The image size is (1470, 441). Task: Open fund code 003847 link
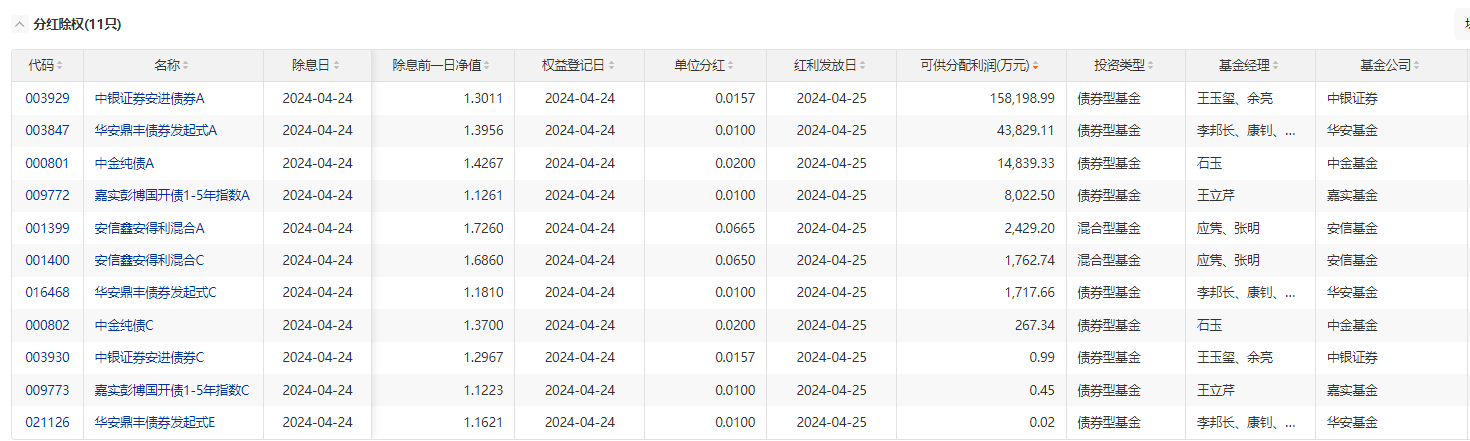(47, 130)
